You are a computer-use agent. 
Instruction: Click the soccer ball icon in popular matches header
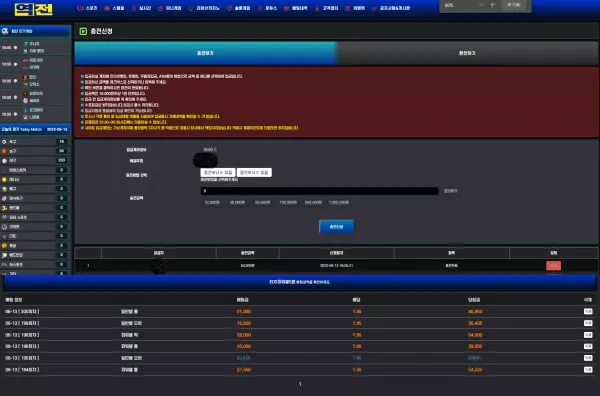(5, 31)
